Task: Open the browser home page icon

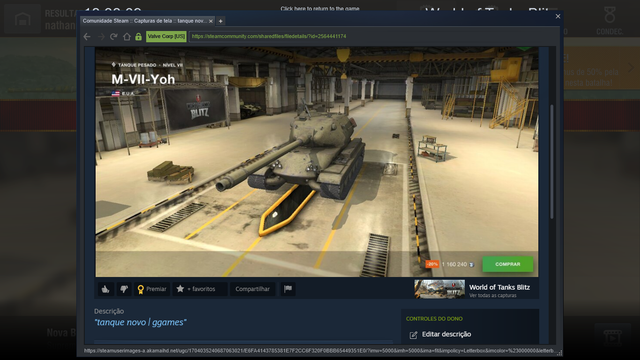Action: [x=127, y=37]
